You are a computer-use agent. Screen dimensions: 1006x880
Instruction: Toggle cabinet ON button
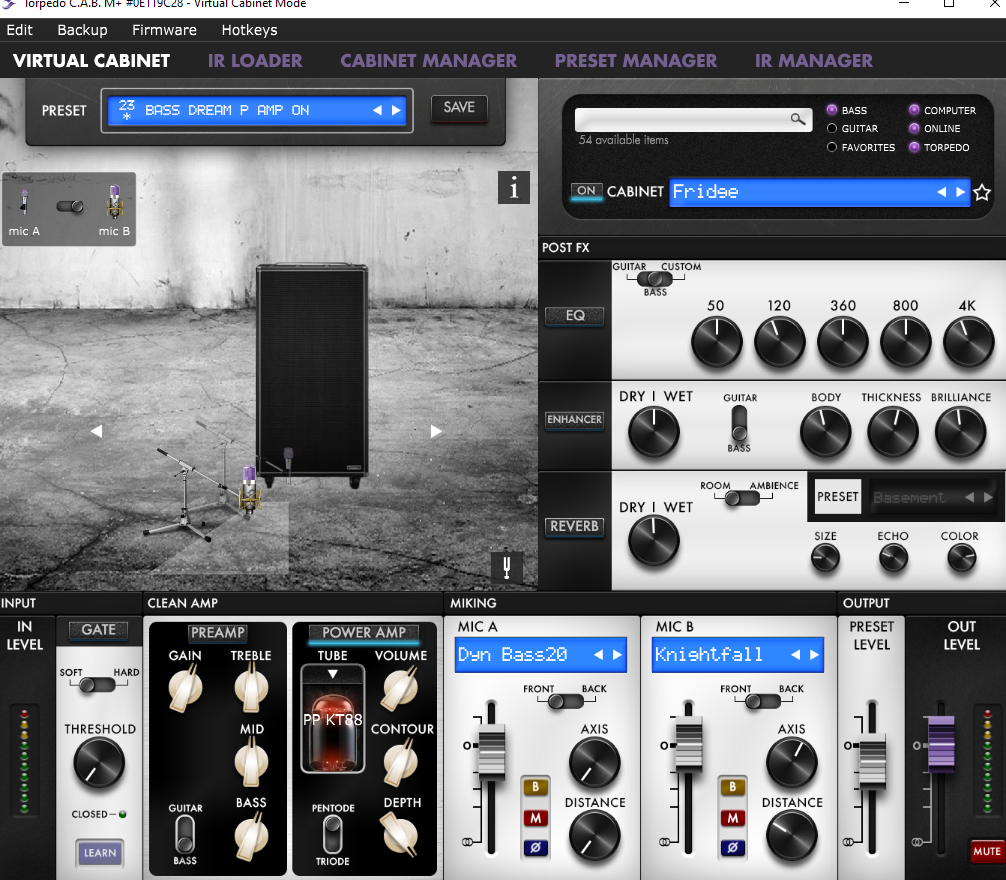point(586,191)
